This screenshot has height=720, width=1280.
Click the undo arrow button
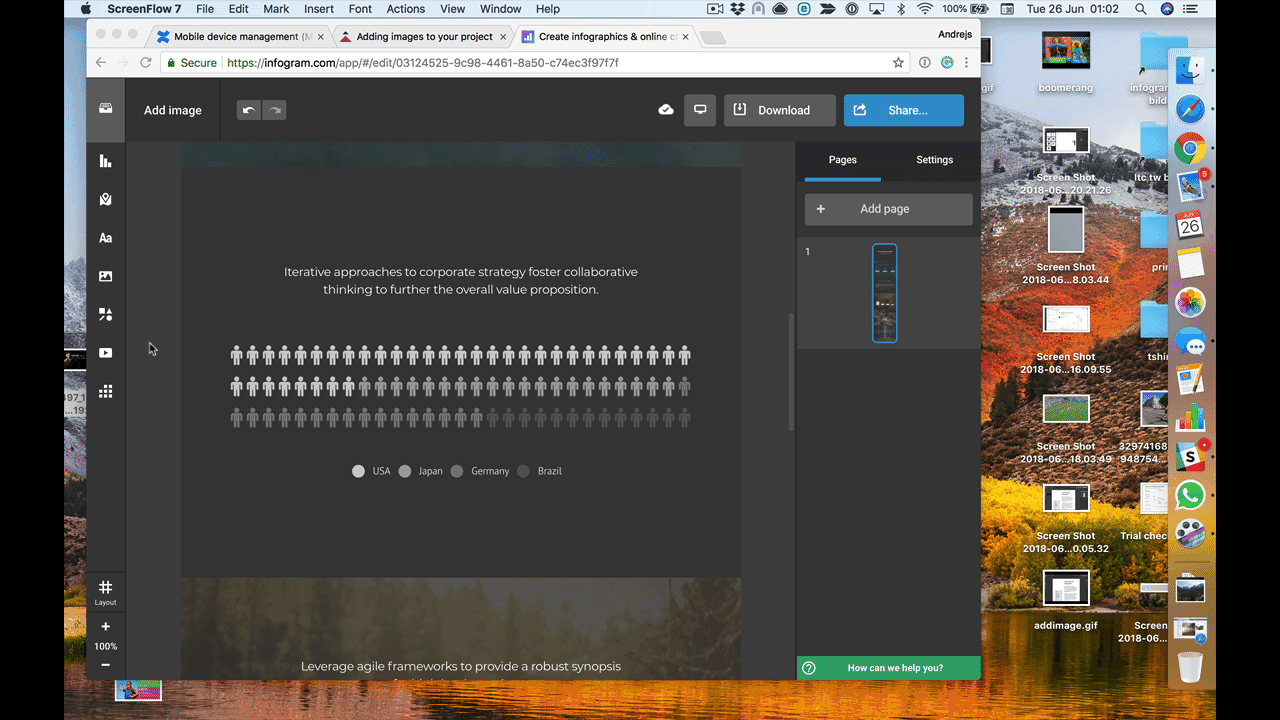[249, 110]
